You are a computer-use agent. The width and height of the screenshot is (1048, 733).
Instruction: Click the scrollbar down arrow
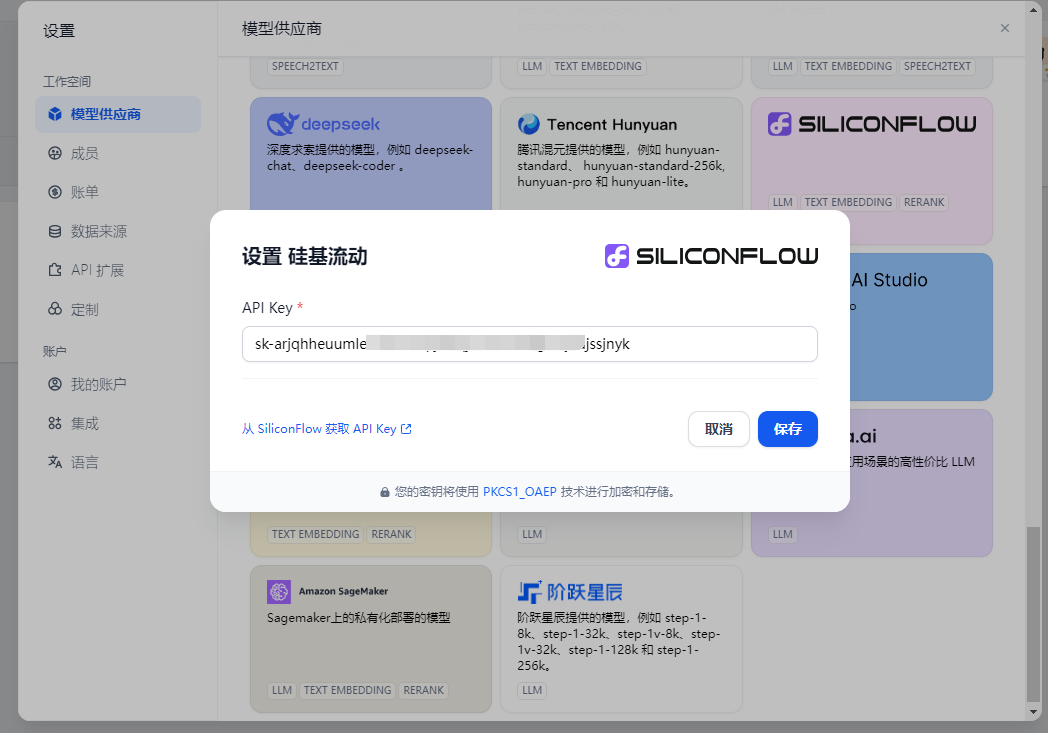[1033, 712]
